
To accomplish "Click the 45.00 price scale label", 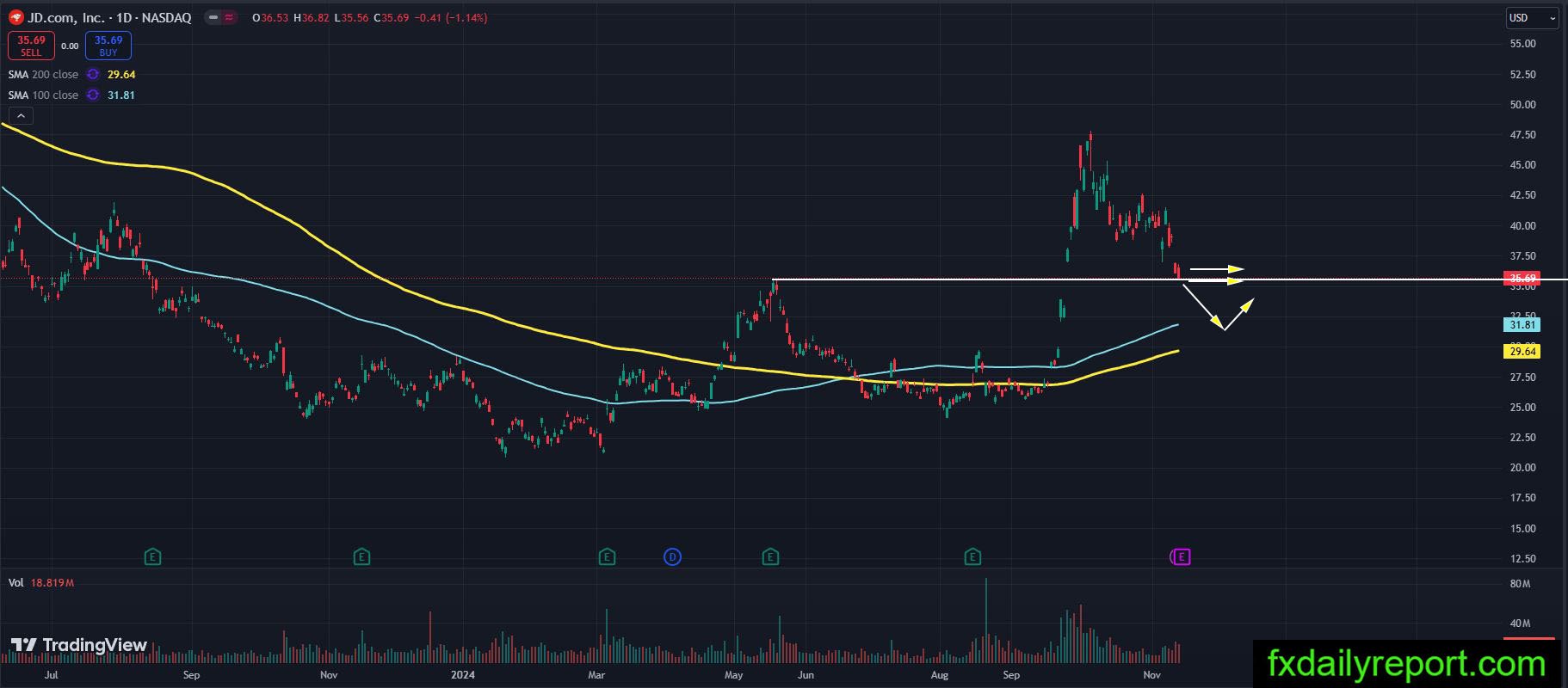I will coord(1522,165).
